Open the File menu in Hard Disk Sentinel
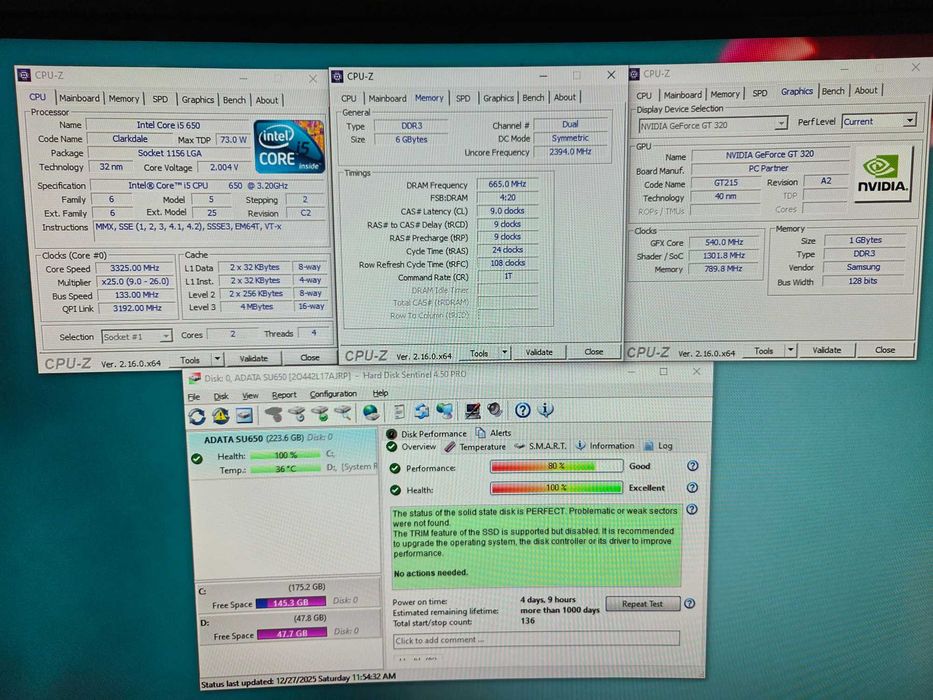The width and height of the screenshot is (933, 700). 194,396
